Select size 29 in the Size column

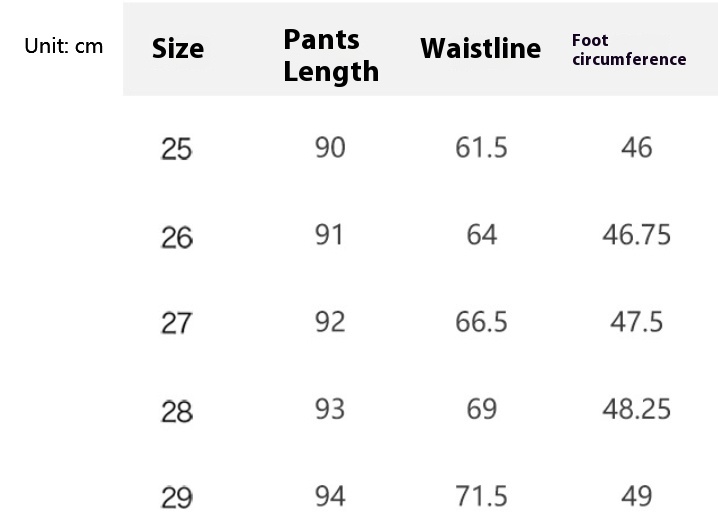(177, 497)
